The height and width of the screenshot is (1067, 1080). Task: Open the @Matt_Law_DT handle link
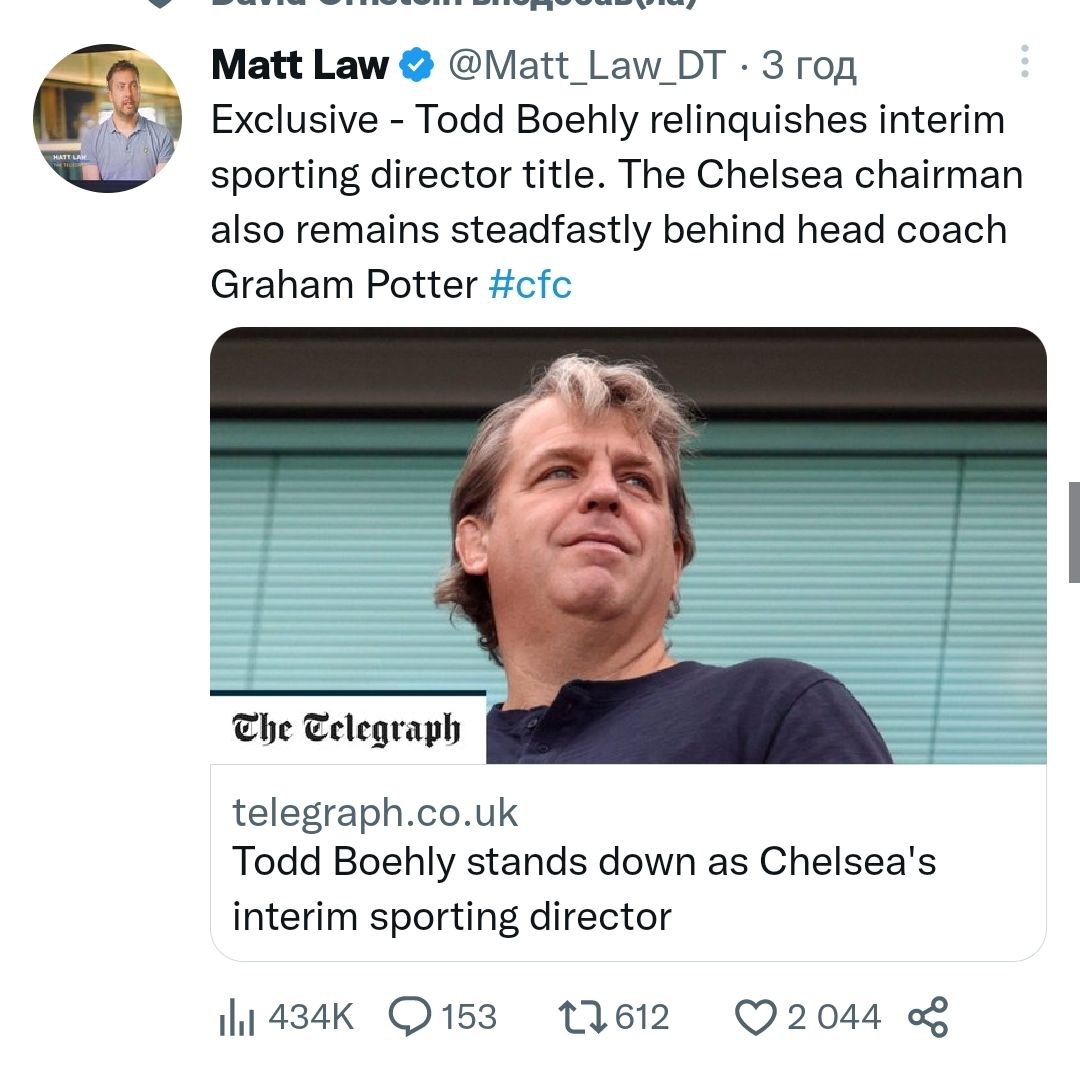pyautogui.click(x=587, y=66)
